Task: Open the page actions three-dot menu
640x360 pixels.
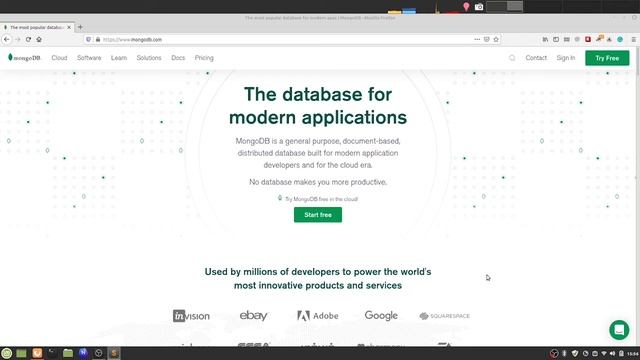Action: pyautogui.click(x=477, y=39)
